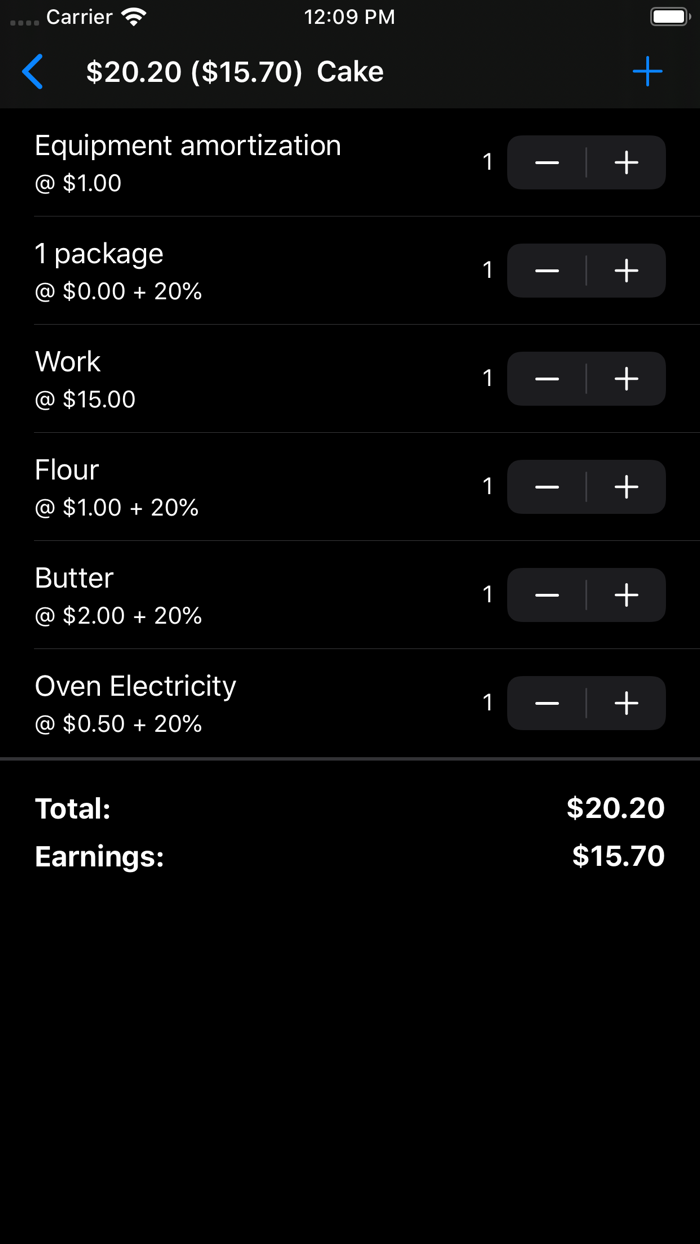Decrease the Work quantity
The width and height of the screenshot is (700, 1244).
tap(547, 378)
